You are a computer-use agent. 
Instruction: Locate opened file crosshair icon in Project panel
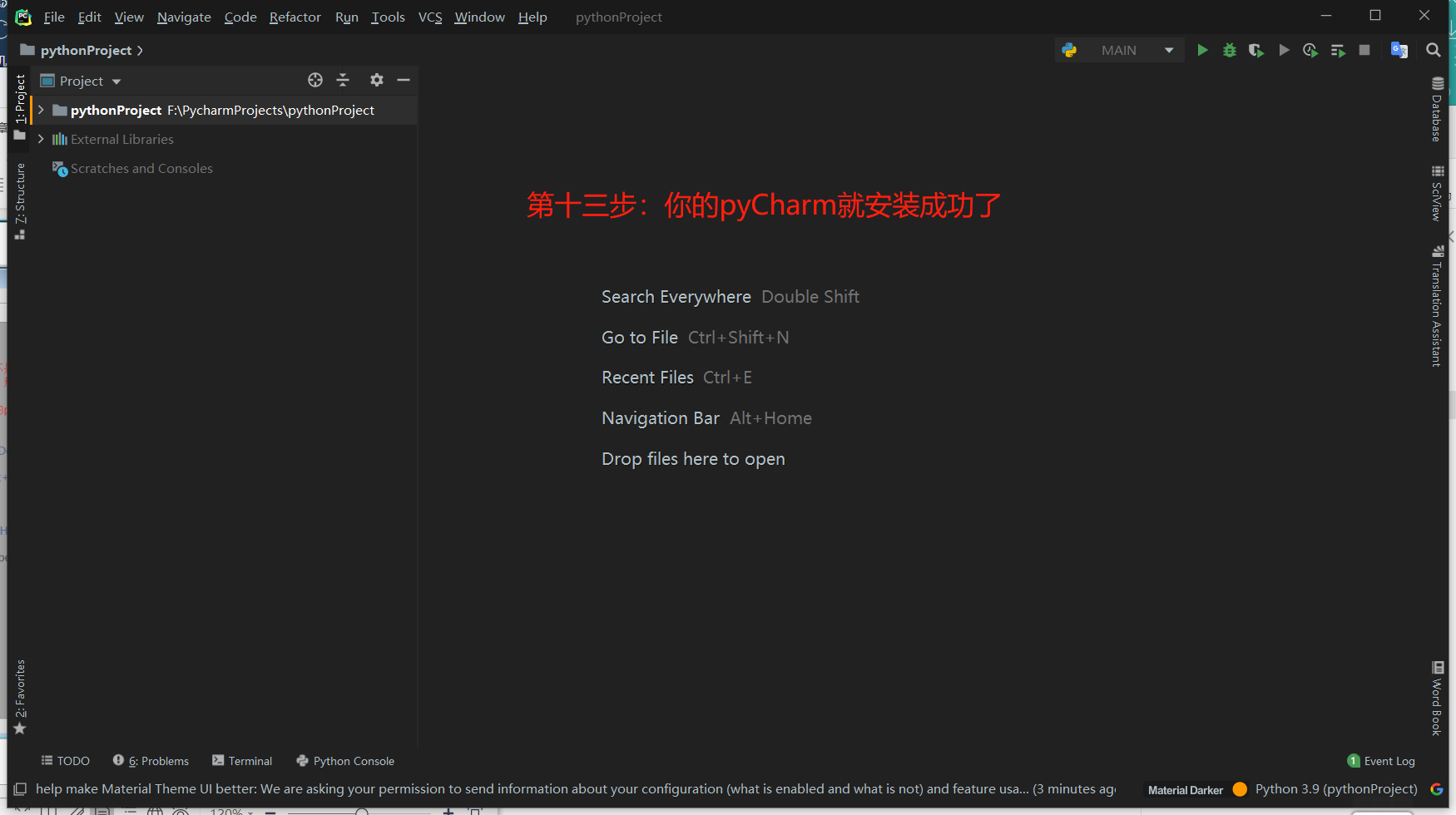click(315, 80)
